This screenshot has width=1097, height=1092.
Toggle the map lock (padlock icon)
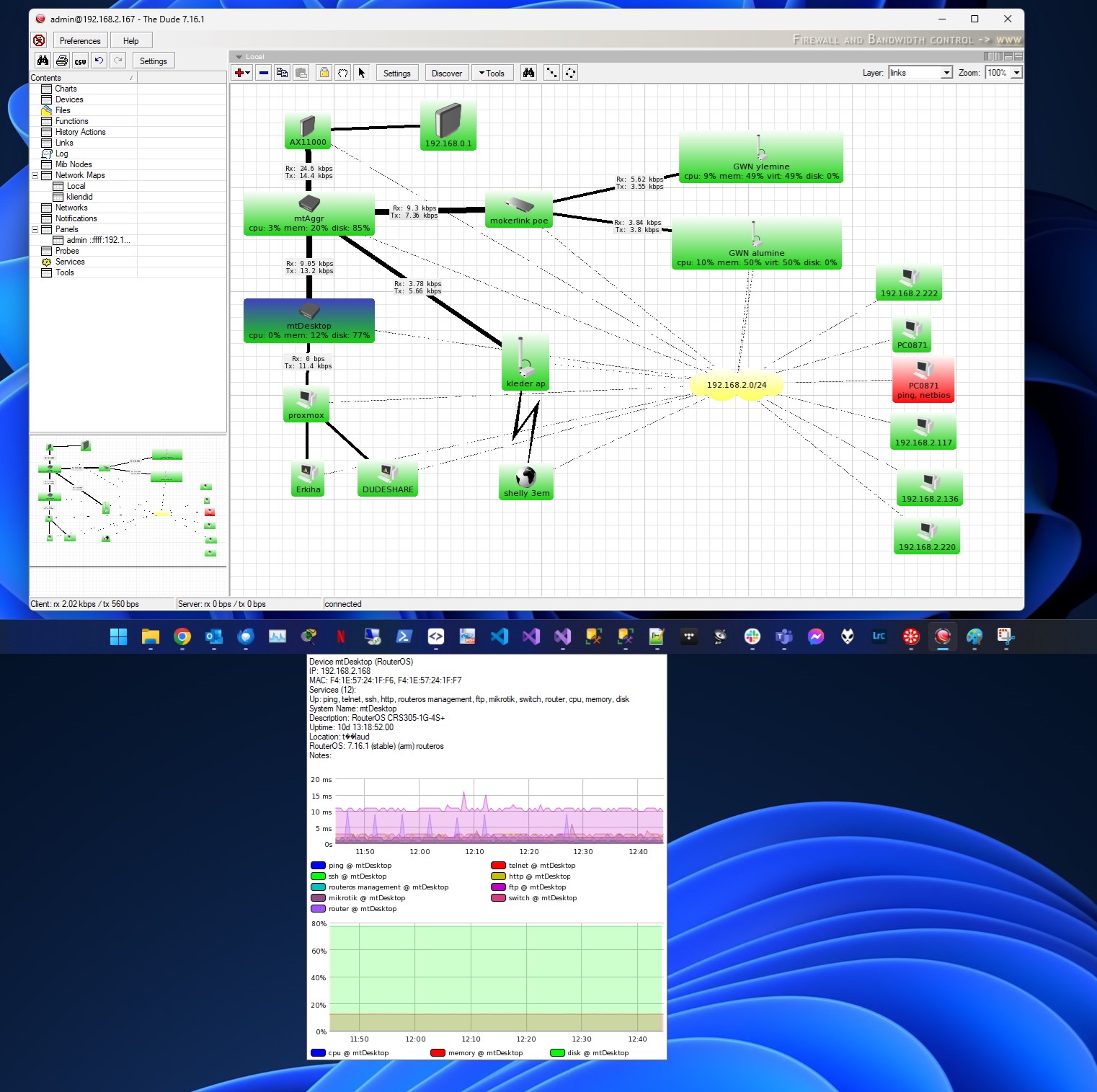click(324, 72)
